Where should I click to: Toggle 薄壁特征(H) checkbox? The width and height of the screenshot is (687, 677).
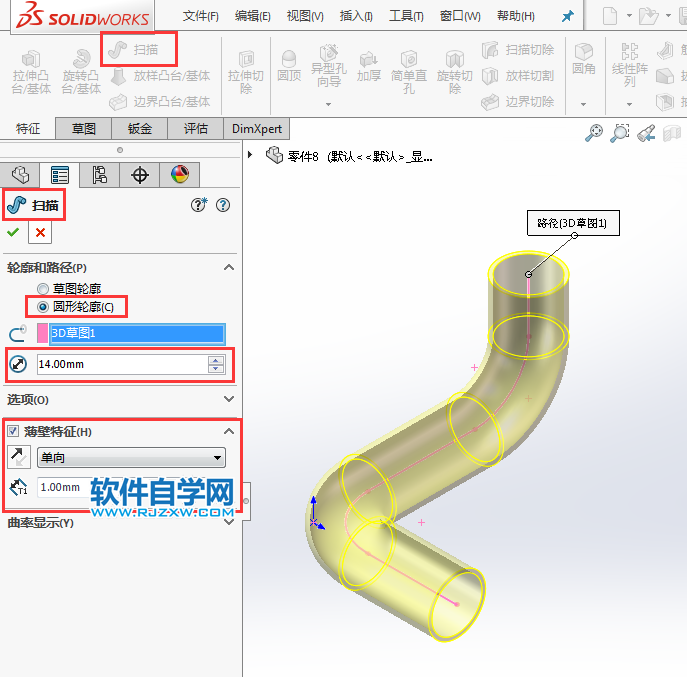point(13,431)
